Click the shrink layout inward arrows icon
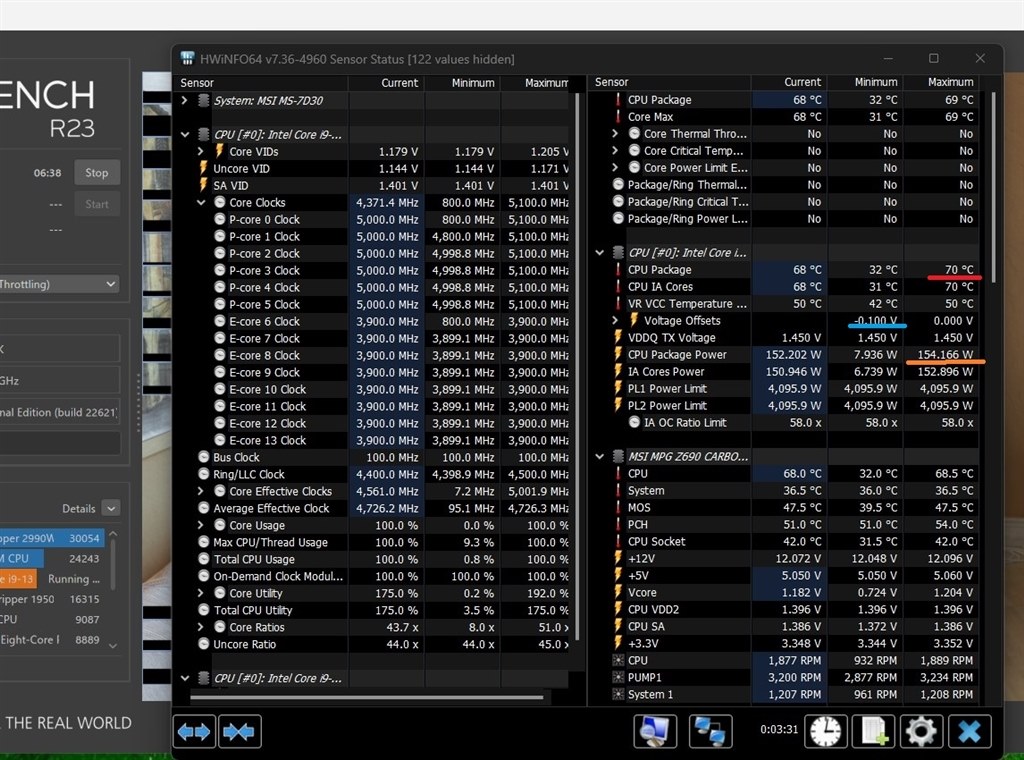Image resolution: width=1024 pixels, height=760 pixels. point(240,731)
